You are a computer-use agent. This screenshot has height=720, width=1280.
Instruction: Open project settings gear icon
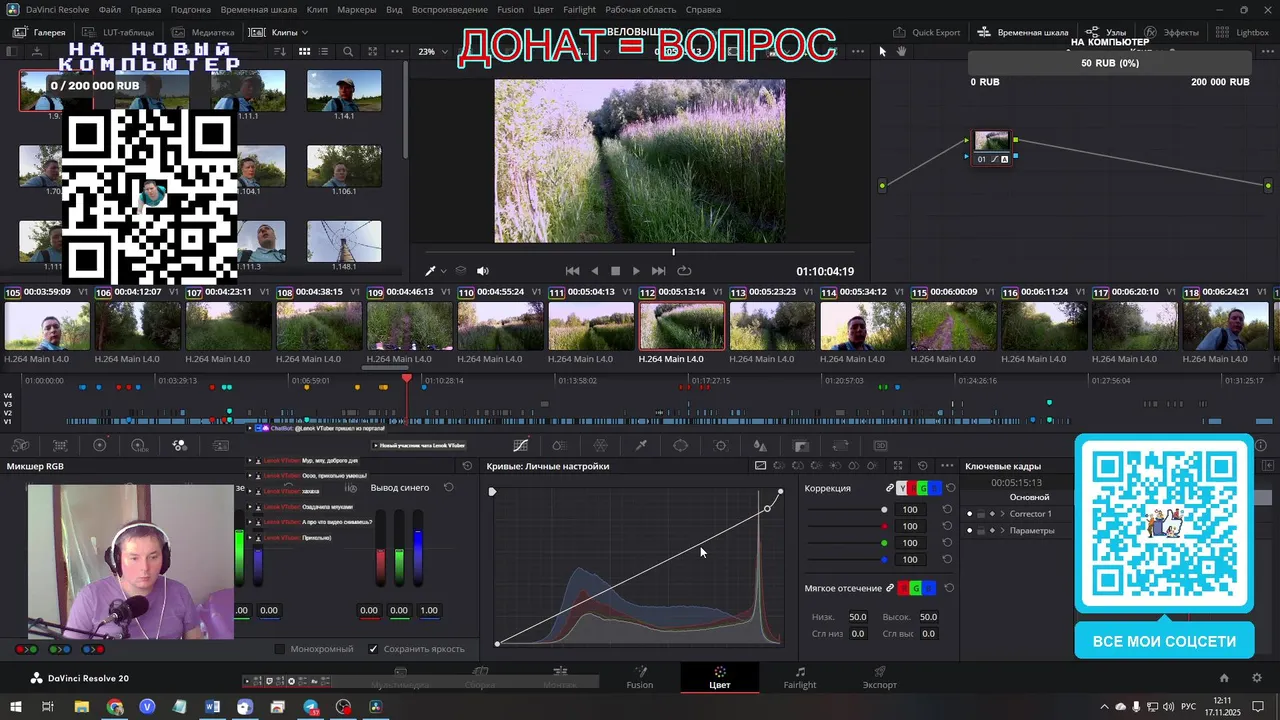[x=1257, y=678]
